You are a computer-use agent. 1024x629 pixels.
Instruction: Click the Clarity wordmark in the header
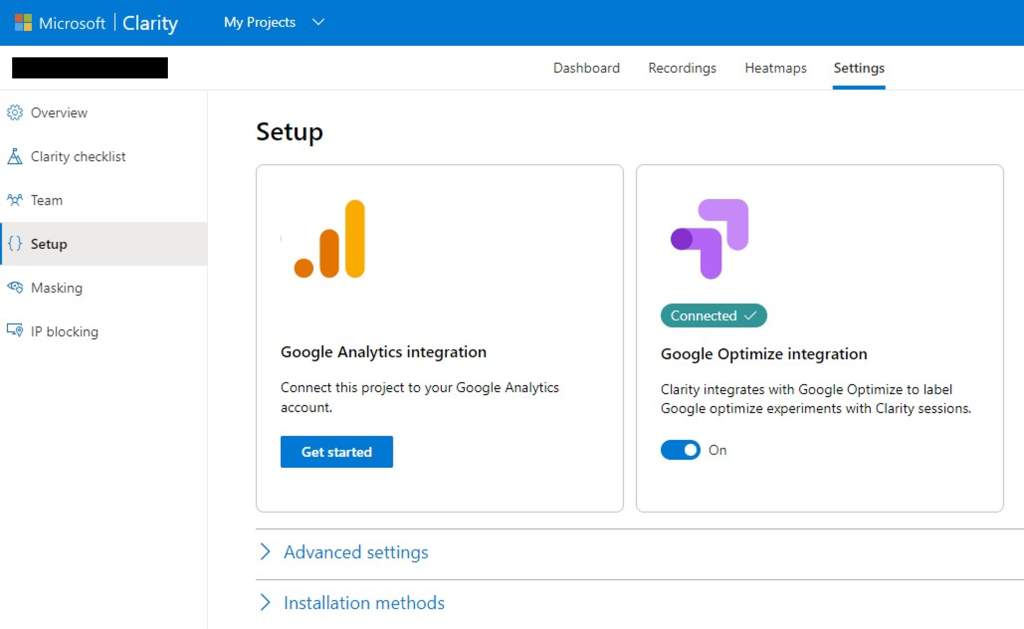tap(150, 23)
